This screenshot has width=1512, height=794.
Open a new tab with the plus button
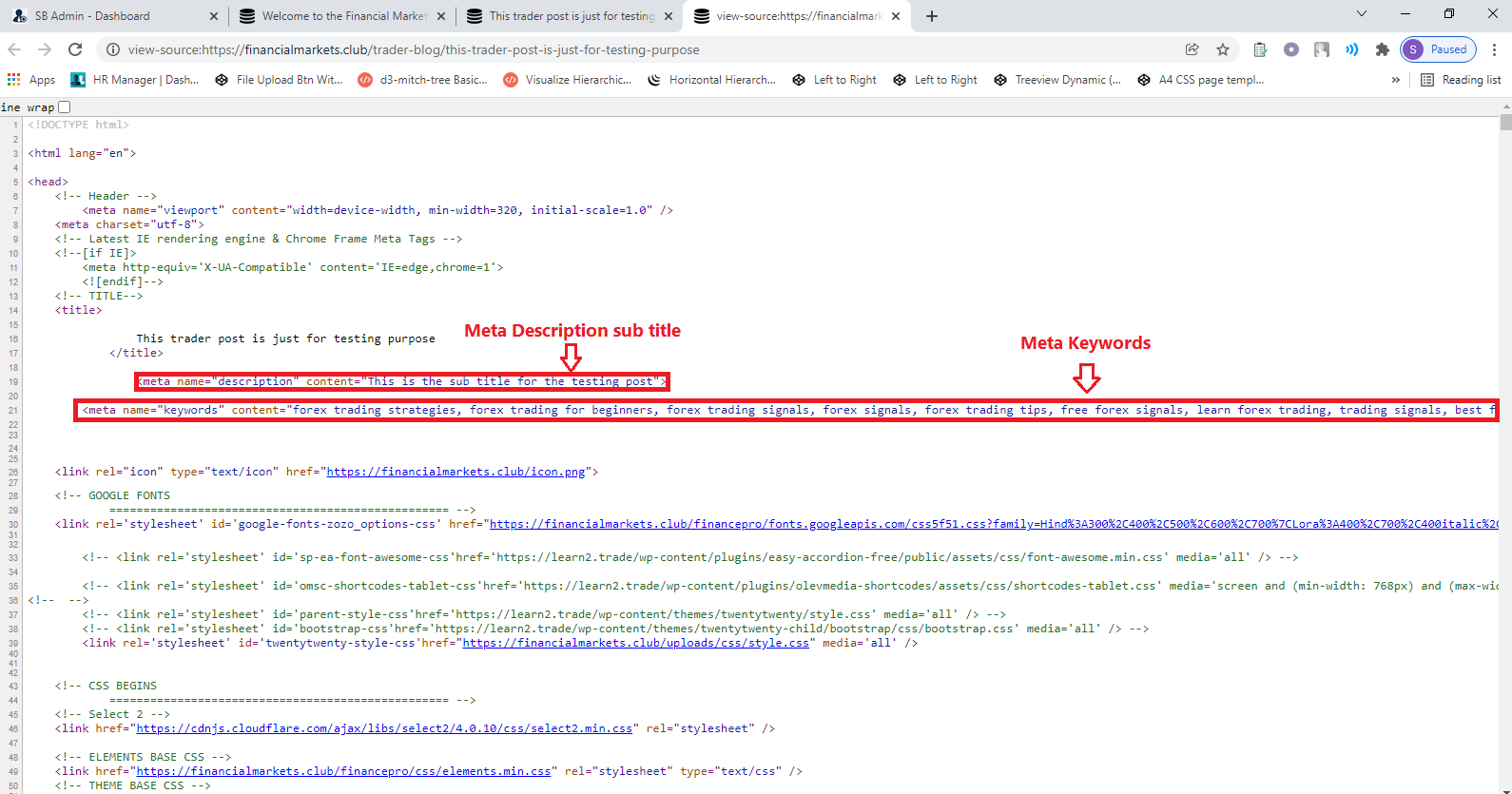(932, 16)
